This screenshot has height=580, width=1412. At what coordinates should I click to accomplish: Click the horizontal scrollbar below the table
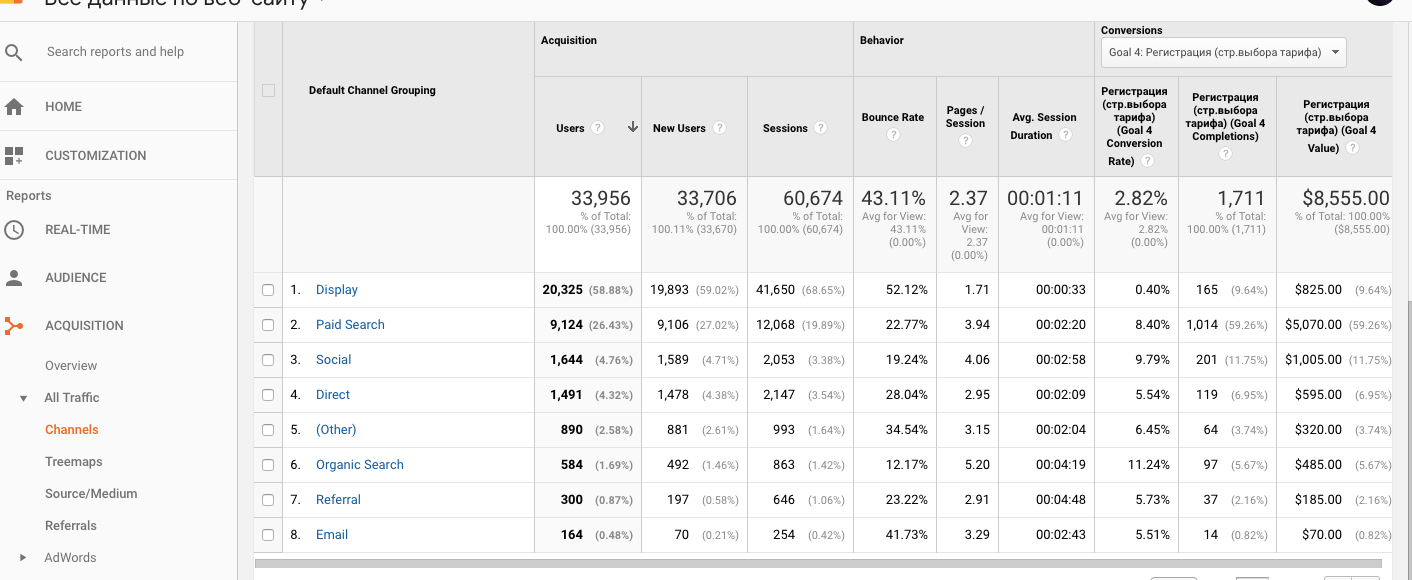click(818, 564)
